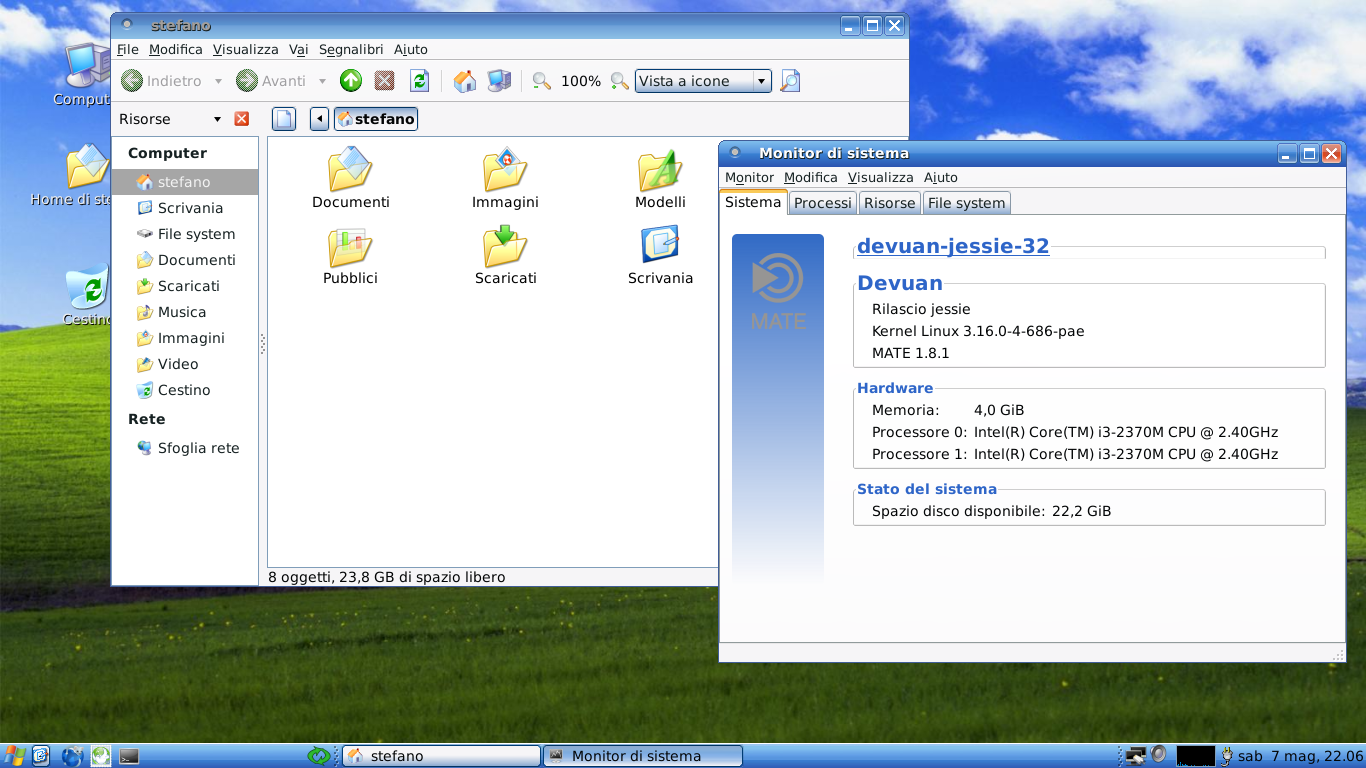Image resolution: width=1366 pixels, height=768 pixels.
Task: Select Immagini in the sidebar
Action: click(x=185, y=338)
